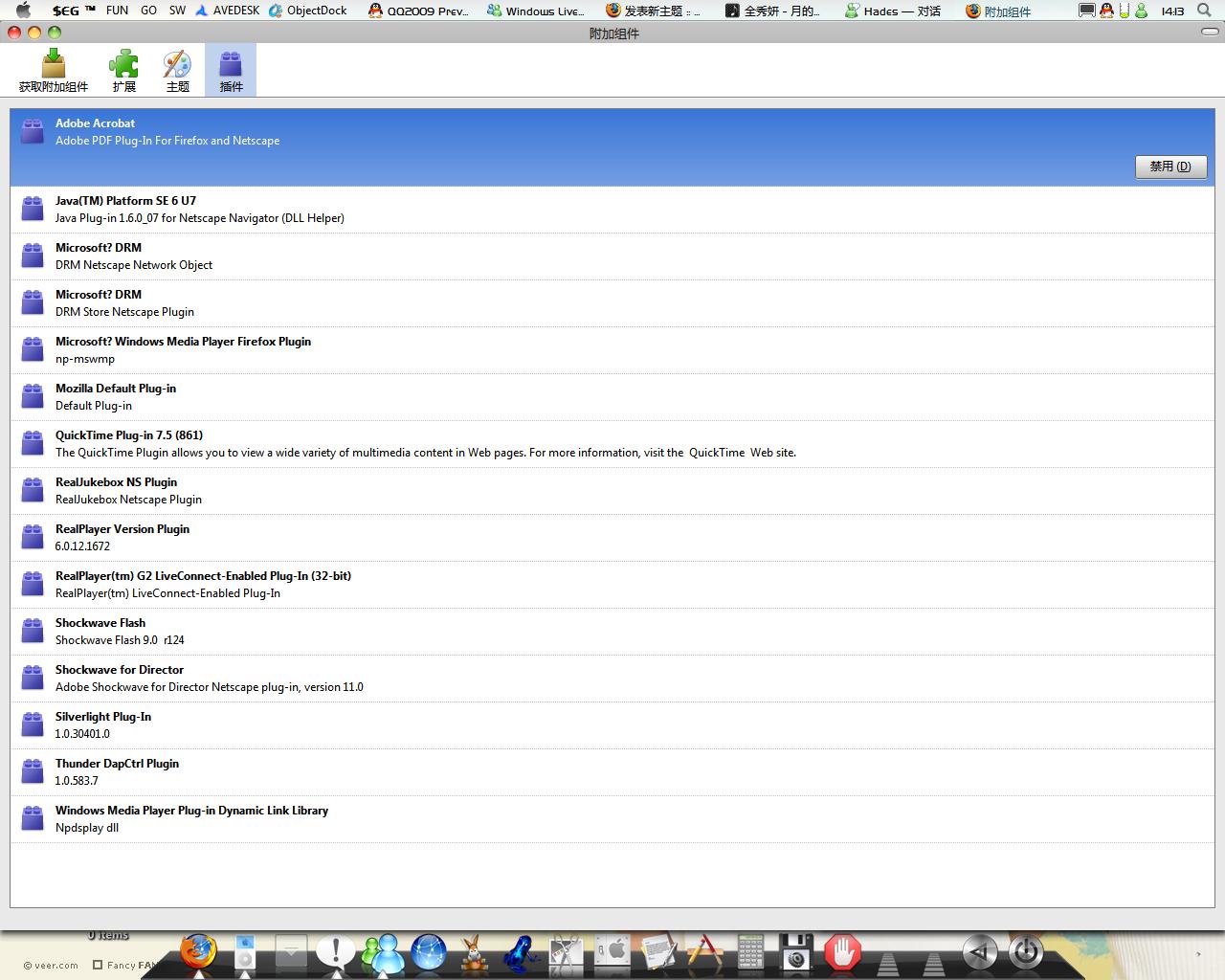Click the iPod icon in the dock
Screen dimensions: 1225x980
tap(245, 953)
